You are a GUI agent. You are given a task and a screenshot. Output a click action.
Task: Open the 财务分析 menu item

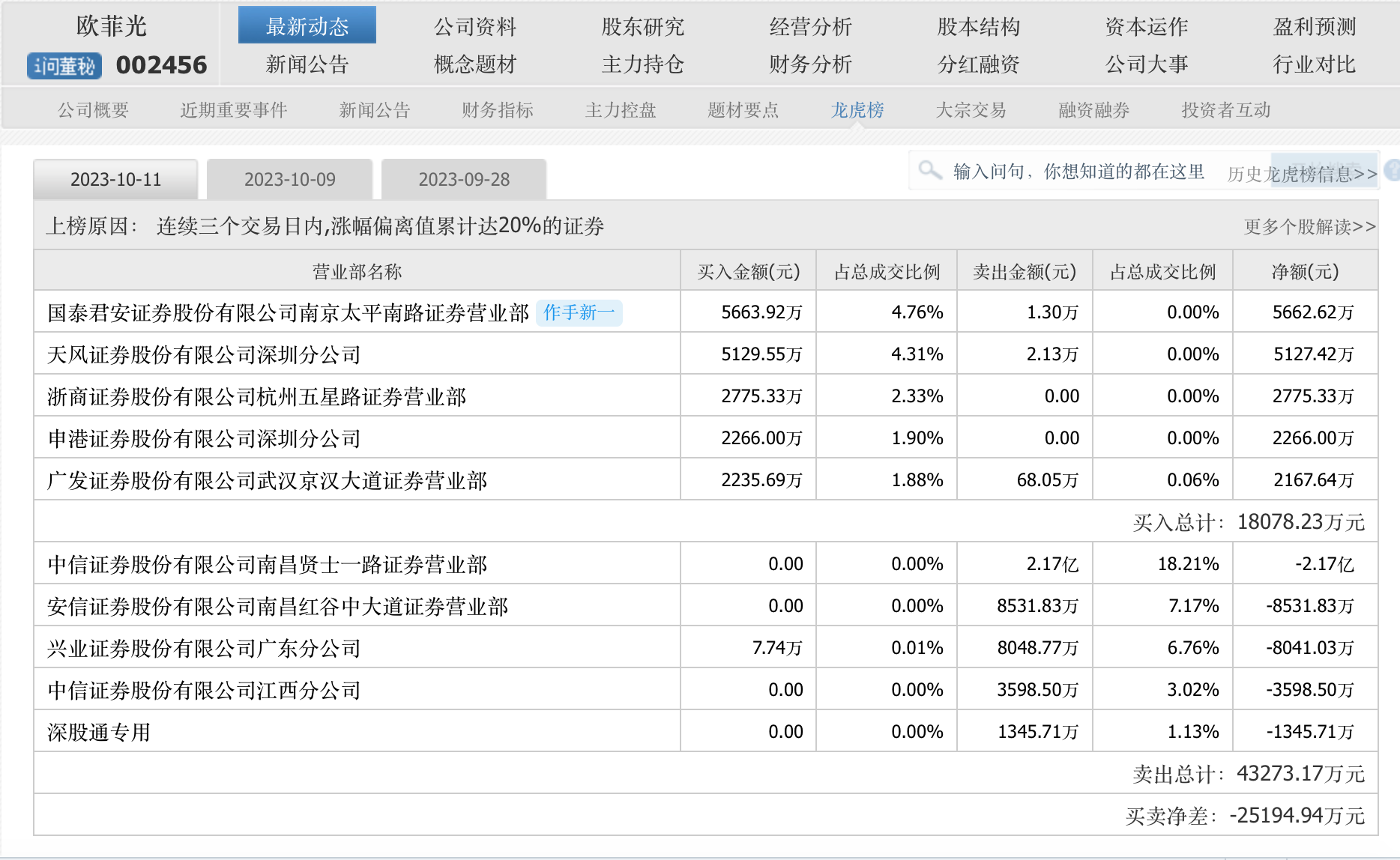810,64
